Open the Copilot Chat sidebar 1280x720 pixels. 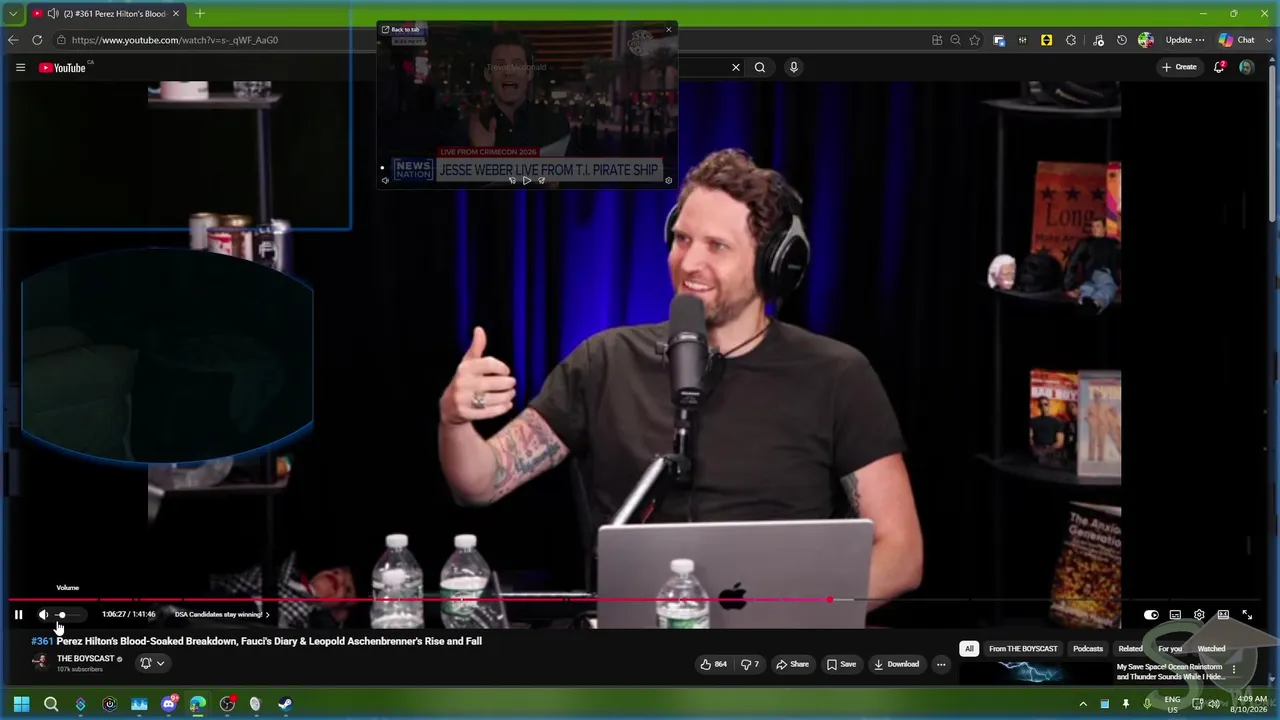1237,40
